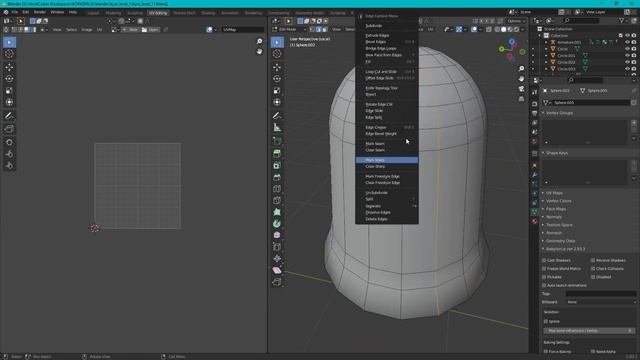Open the Billboard dropdown
640x360 pixels.
[x=601, y=302]
